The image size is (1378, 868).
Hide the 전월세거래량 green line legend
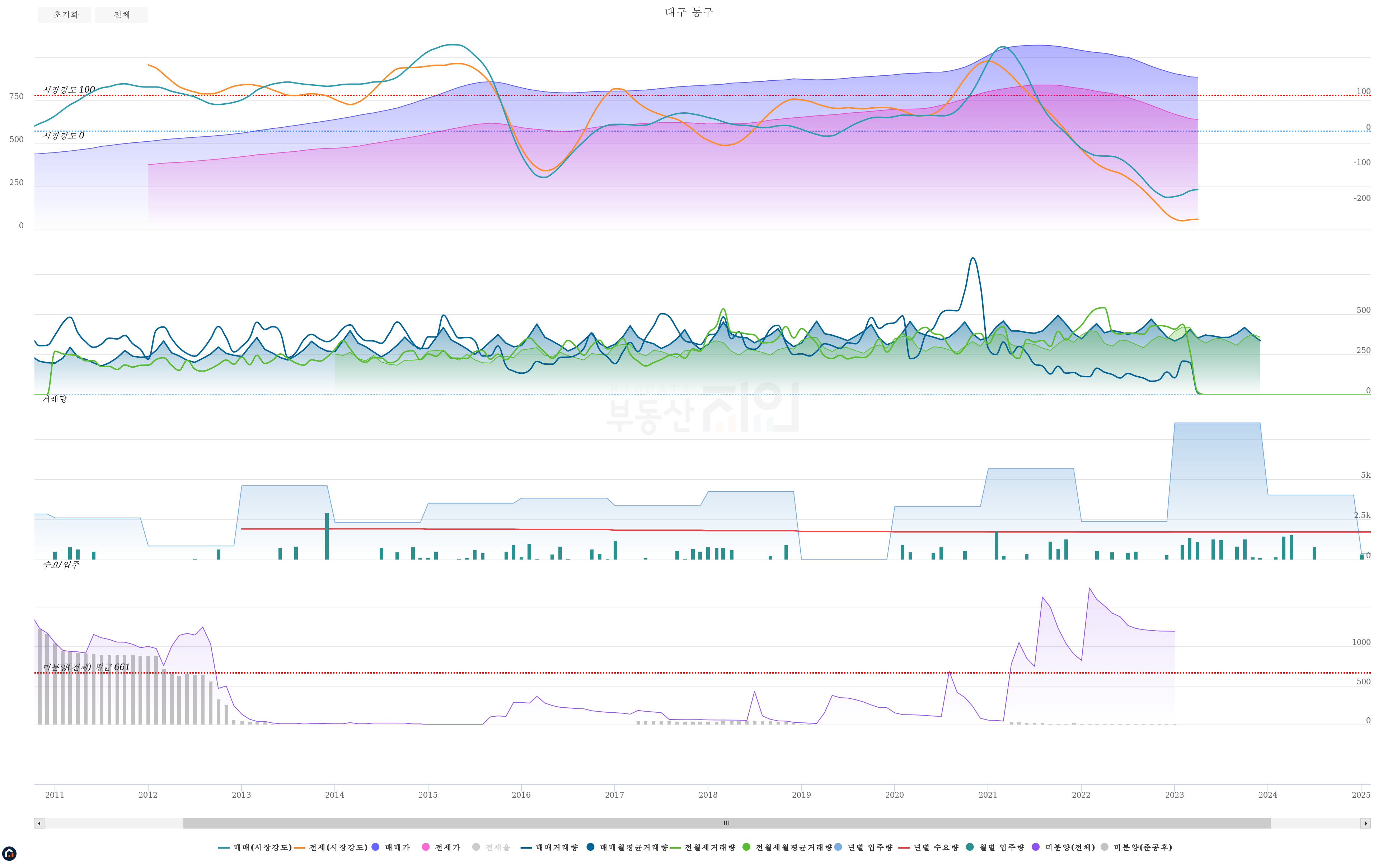pyautogui.click(x=675, y=848)
